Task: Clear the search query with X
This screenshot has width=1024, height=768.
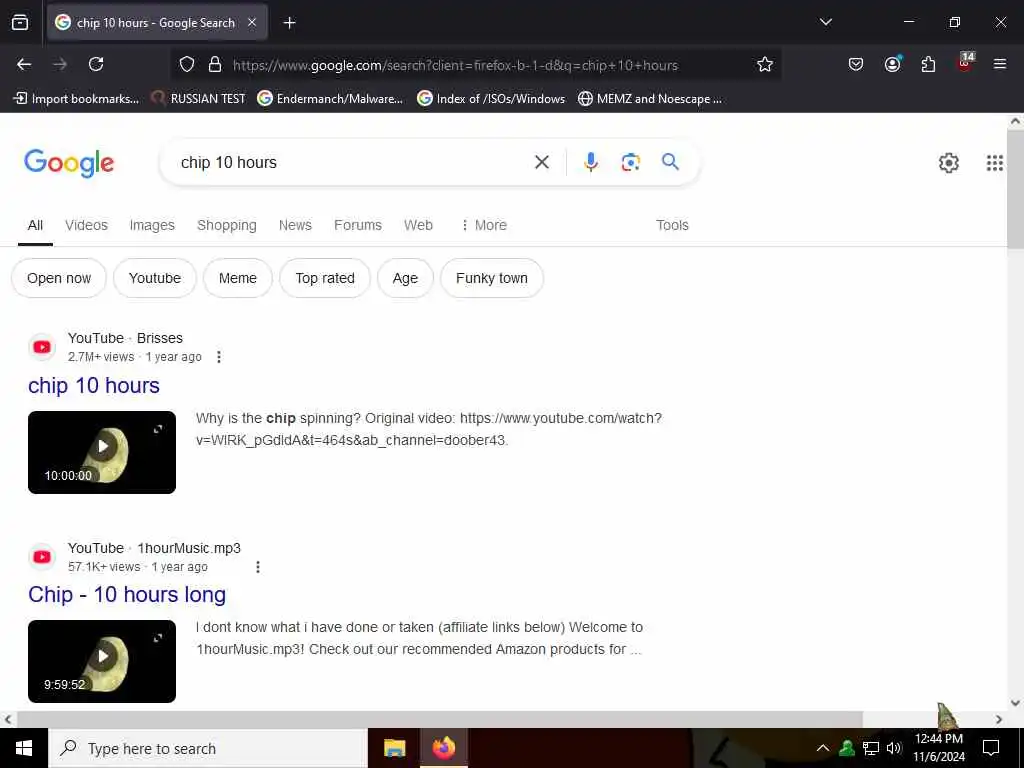Action: pyautogui.click(x=541, y=162)
